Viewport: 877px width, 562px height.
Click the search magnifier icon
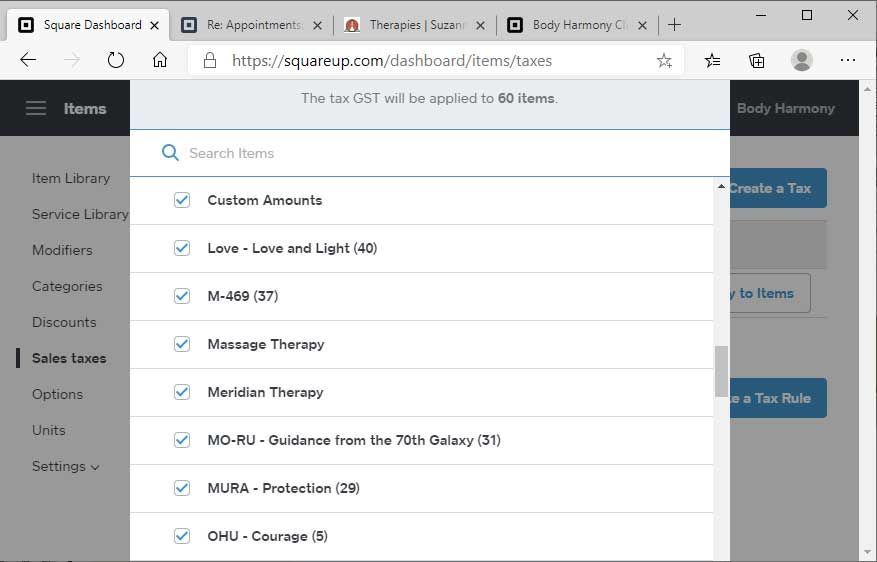click(x=170, y=153)
